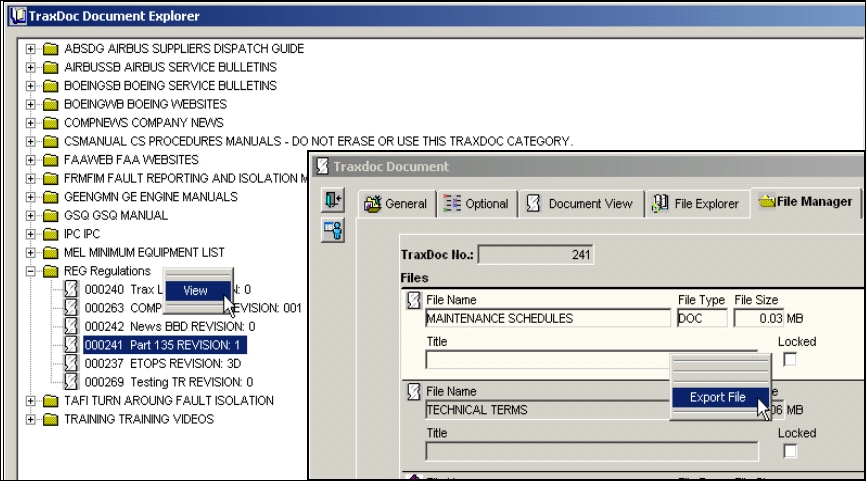Click open folder icon of REG Regulations
This screenshot has height=481, width=866.
50,271
